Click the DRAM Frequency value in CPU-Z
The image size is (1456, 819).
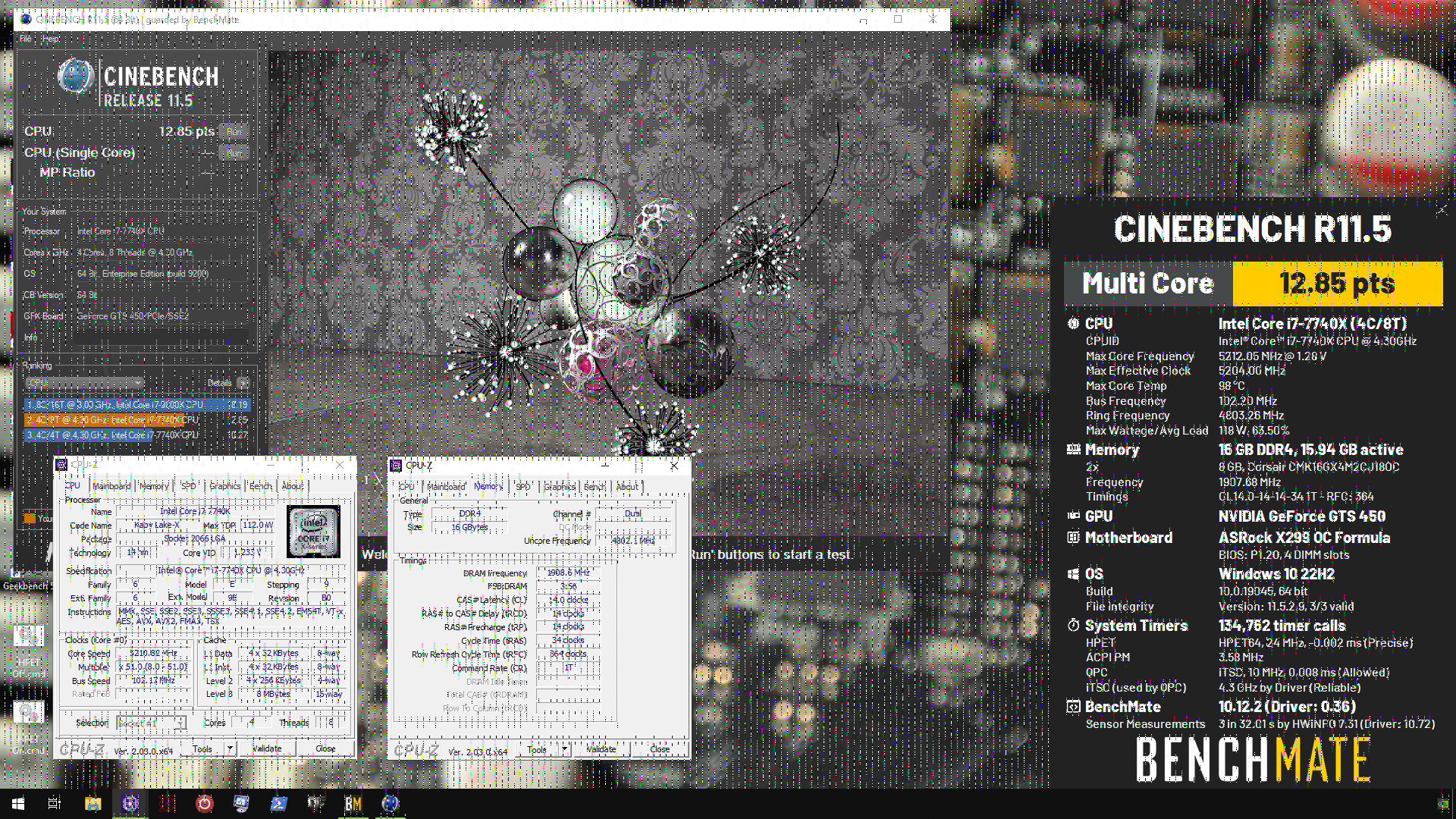pos(568,573)
